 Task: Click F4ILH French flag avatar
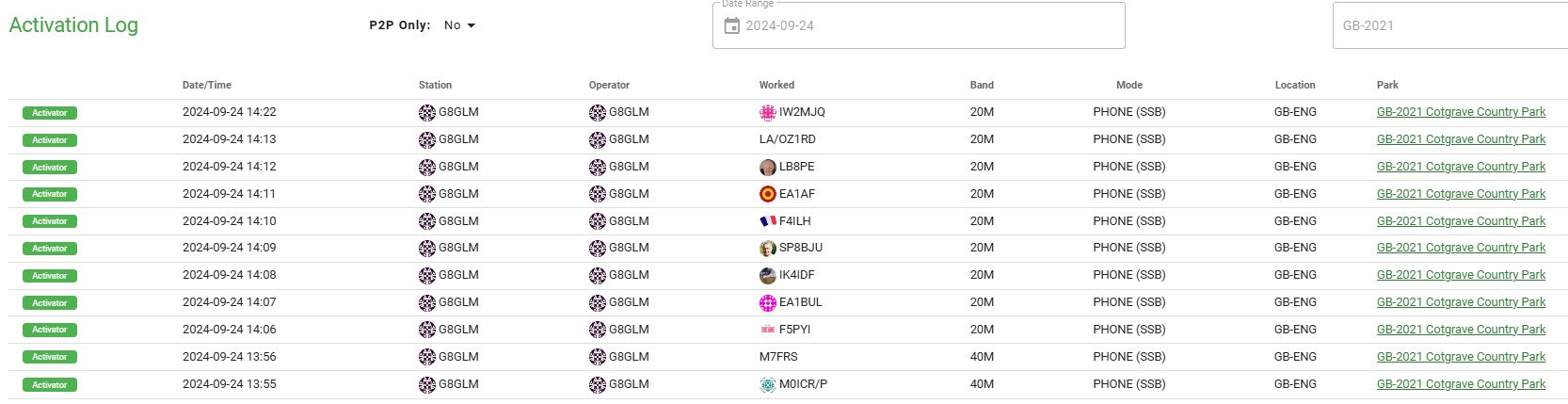(x=768, y=221)
